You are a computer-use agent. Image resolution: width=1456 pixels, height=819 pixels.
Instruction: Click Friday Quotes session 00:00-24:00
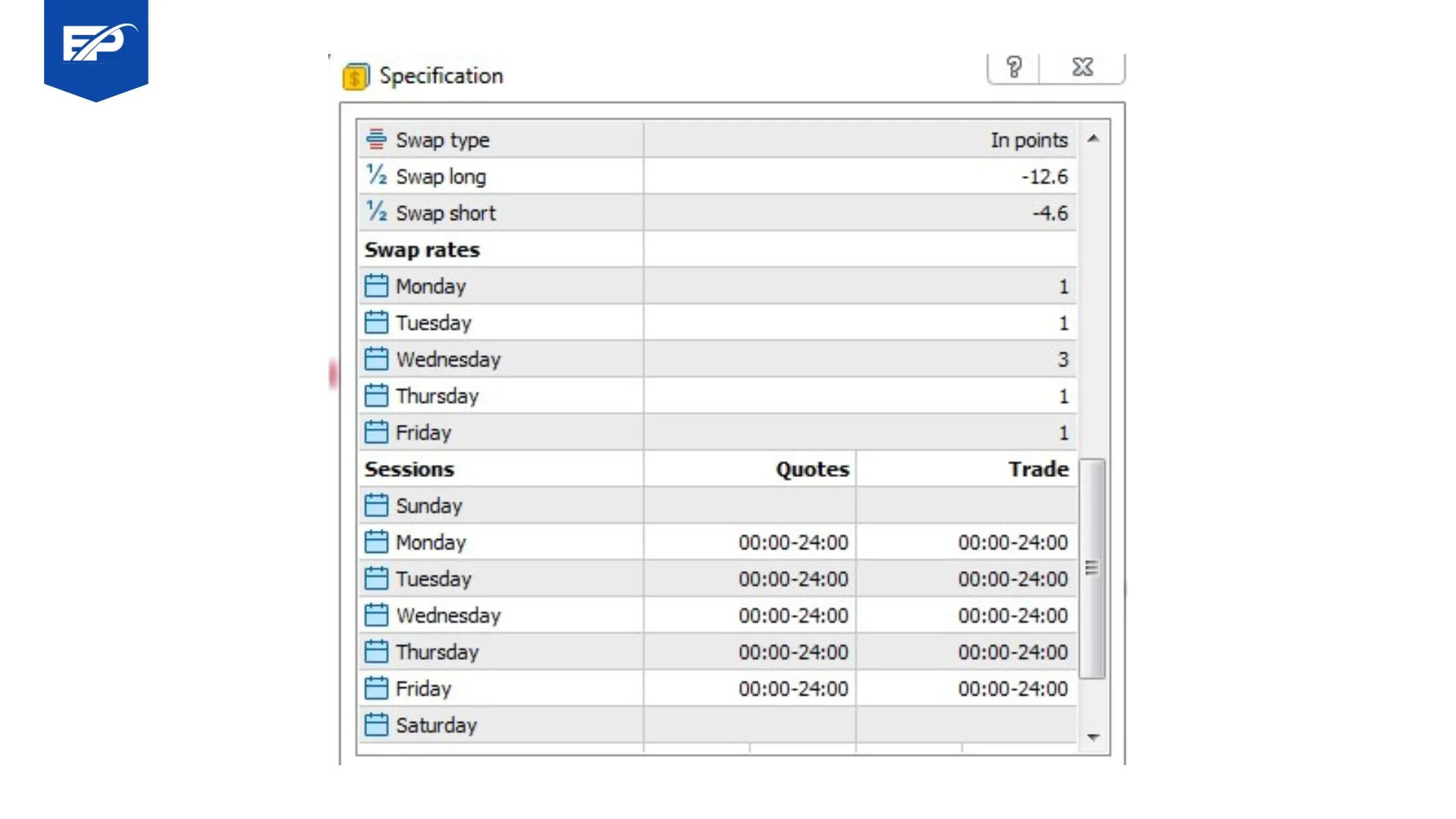tap(793, 689)
